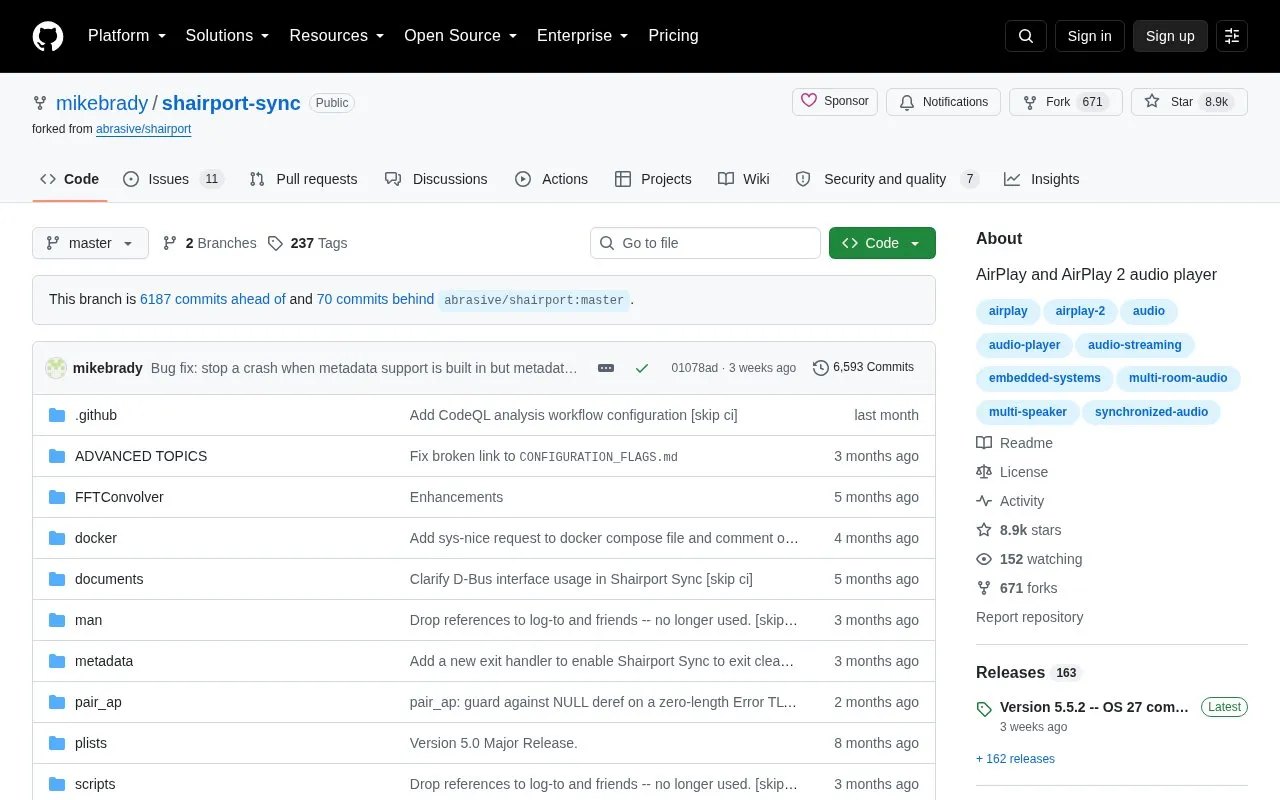This screenshot has height=800, width=1280.
Task: Open the docker folder
Action: (x=96, y=538)
